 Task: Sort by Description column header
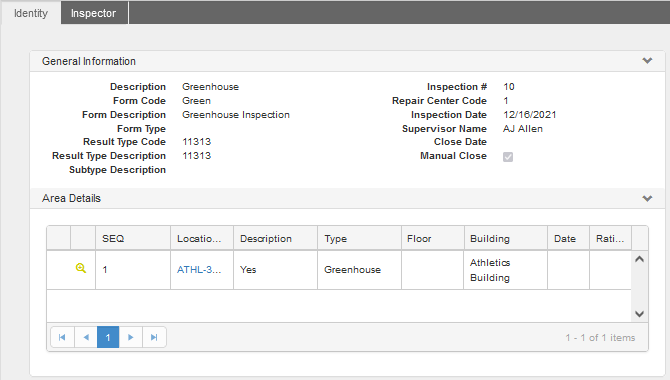pyautogui.click(x=275, y=239)
